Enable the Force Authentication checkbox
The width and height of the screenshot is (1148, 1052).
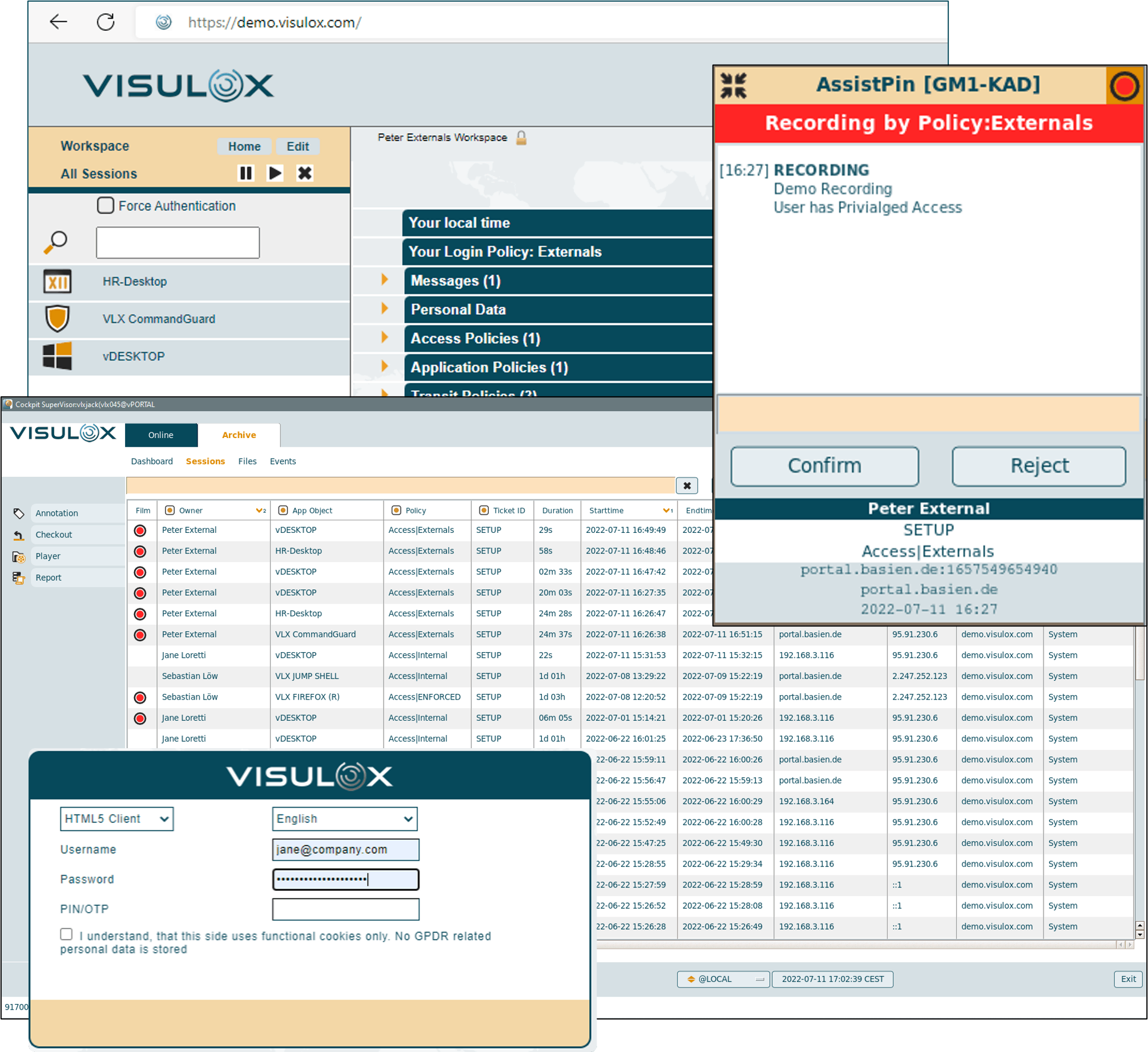click(x=106, y=206)
